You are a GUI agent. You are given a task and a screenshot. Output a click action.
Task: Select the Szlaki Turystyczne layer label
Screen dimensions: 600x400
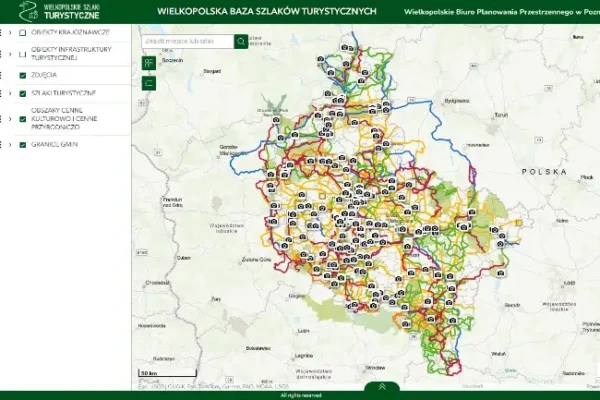(x=64, y=93)
